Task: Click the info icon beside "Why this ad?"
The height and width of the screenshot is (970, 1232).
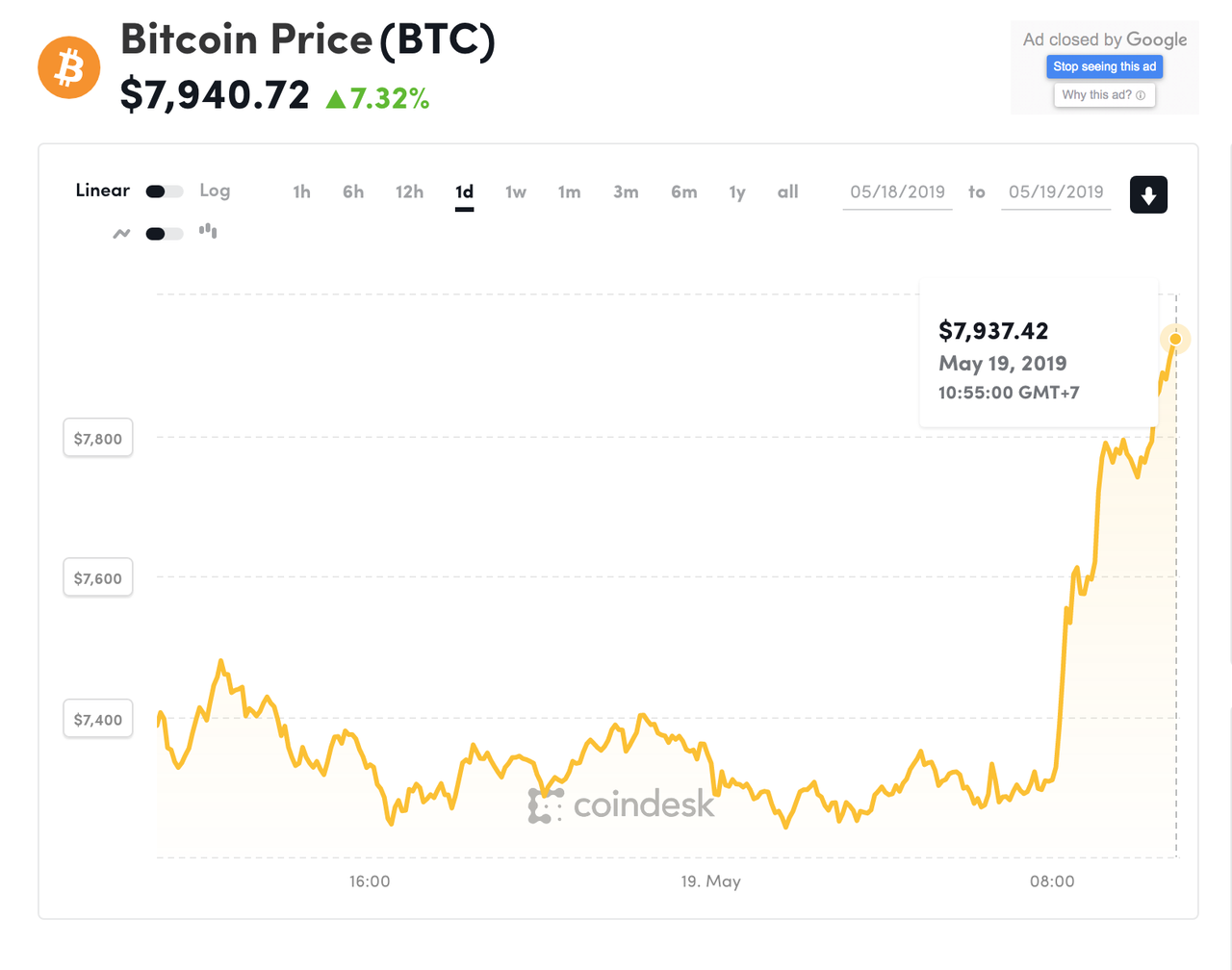Action: point(1142,94)
